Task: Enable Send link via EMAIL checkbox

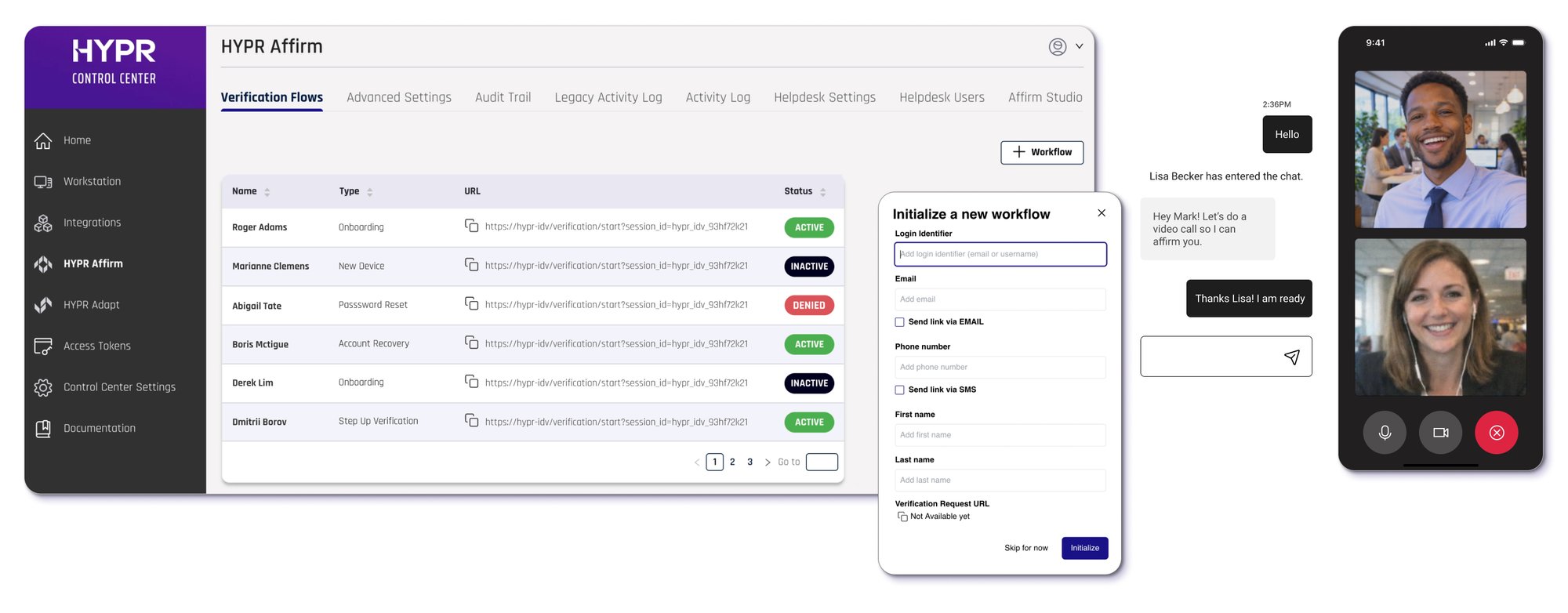Action: [x=900, y=322]
